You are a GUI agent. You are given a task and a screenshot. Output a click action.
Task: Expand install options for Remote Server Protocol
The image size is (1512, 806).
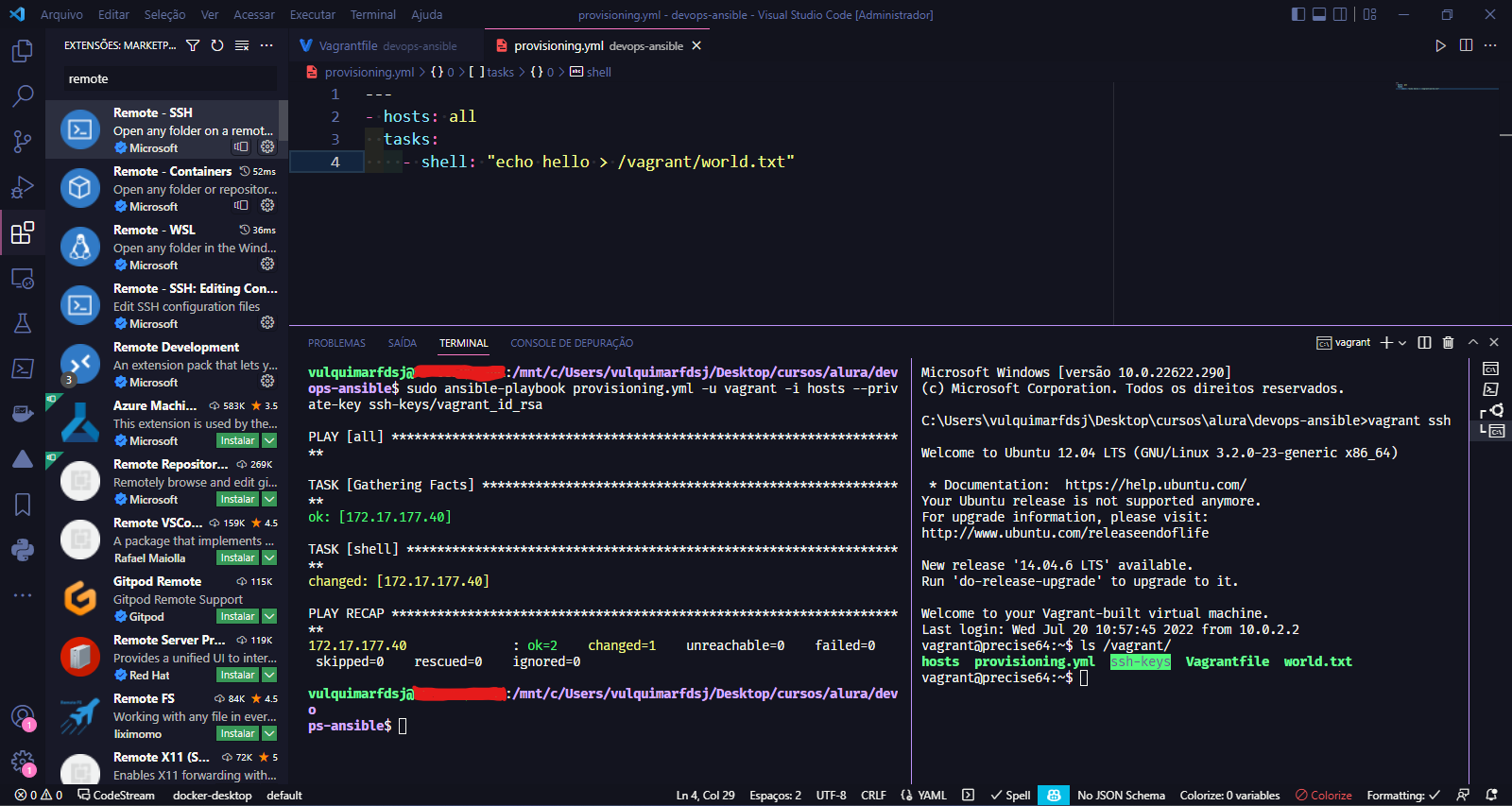pos(269,675)
